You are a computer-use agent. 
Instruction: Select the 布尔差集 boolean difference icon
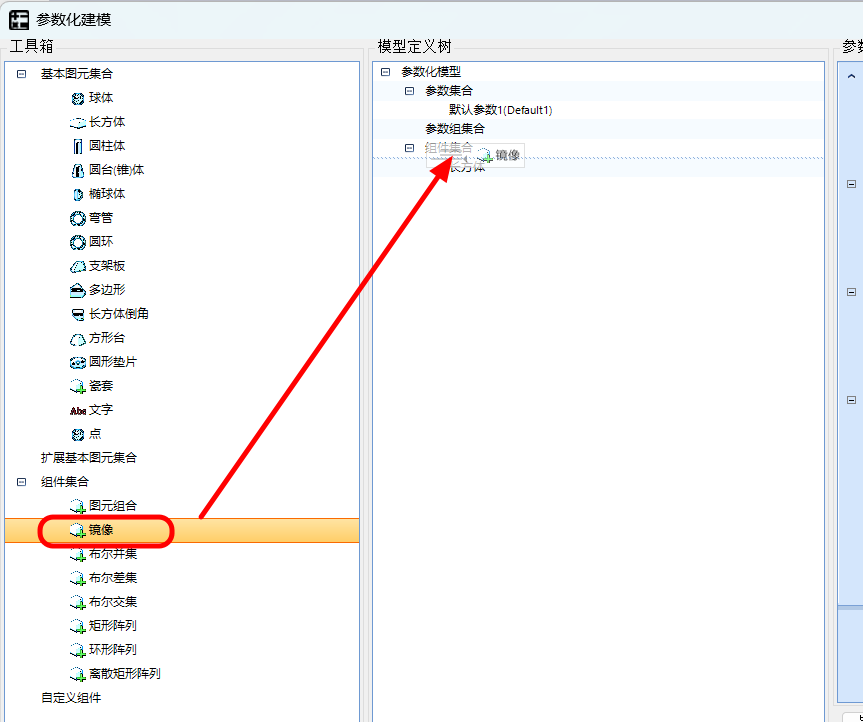[78, 578]
